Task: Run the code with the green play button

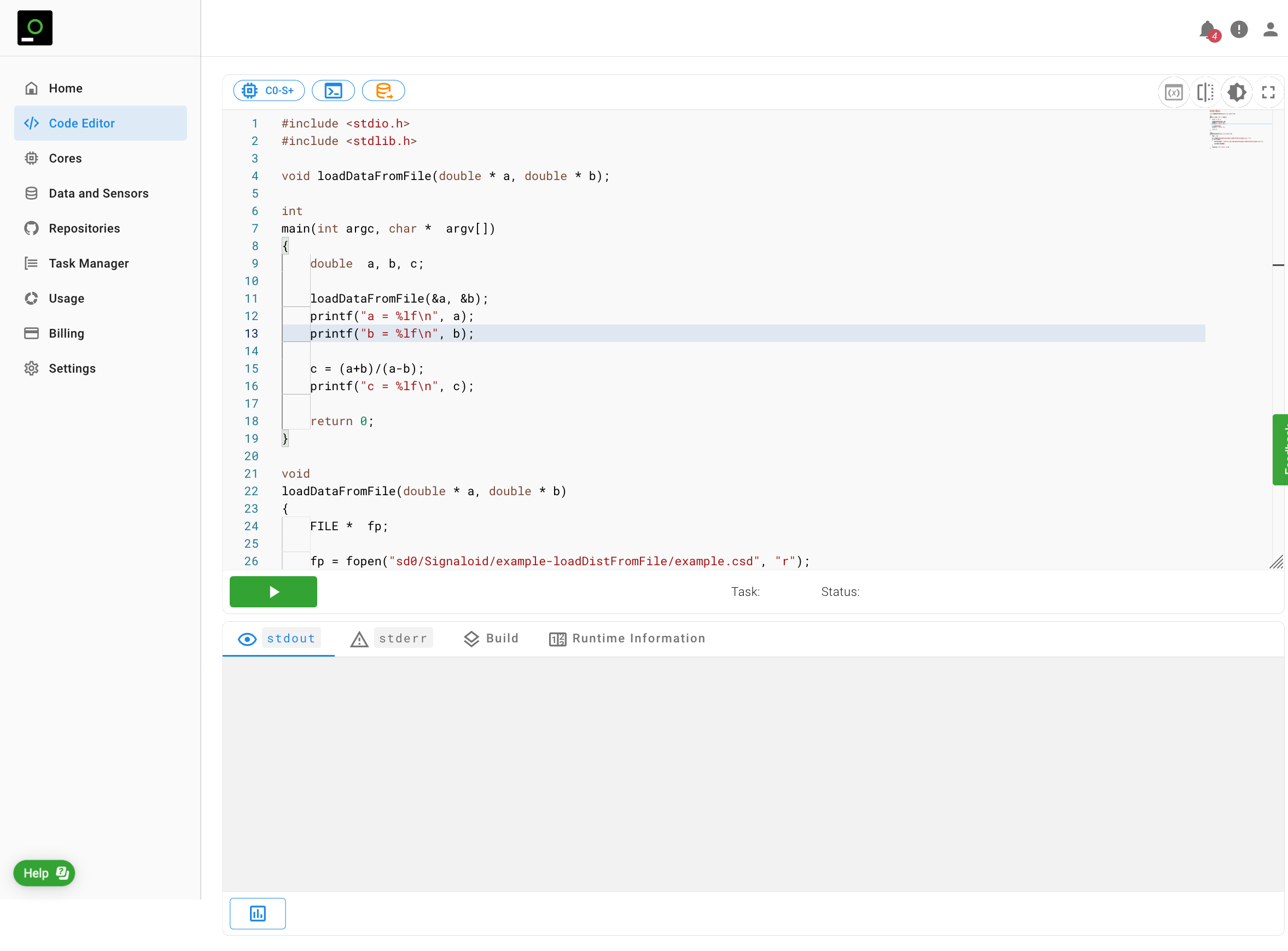Action: [273, 591]
